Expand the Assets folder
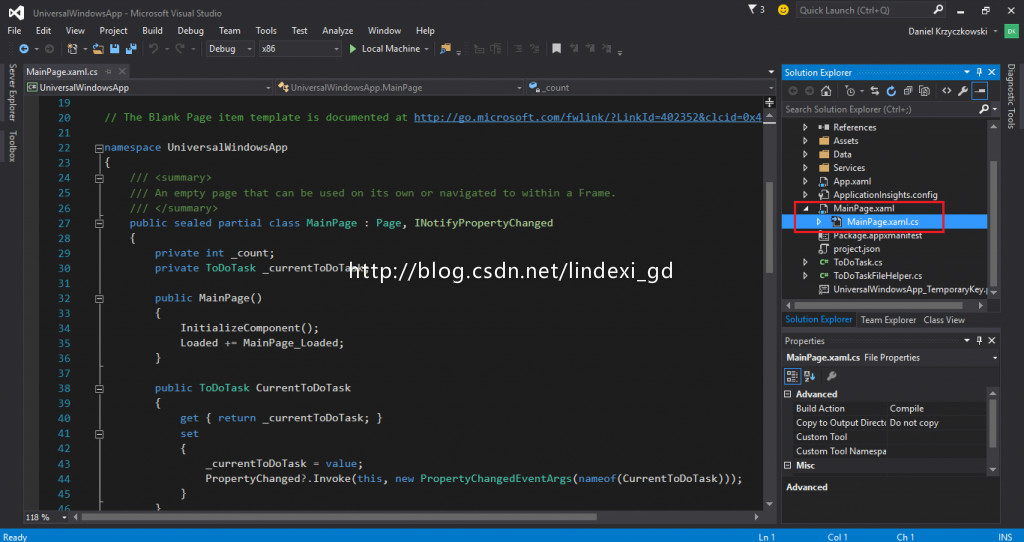This screenshot has width=1024, height=542. click(x=805, y=140)
